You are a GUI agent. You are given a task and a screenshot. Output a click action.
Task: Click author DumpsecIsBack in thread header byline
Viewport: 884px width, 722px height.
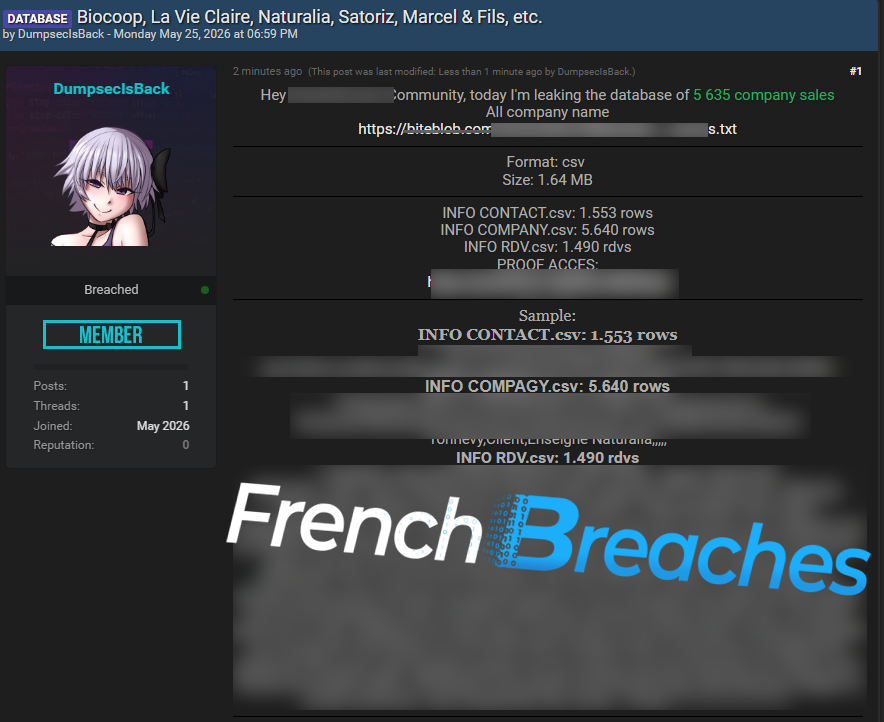click(61, 34)
